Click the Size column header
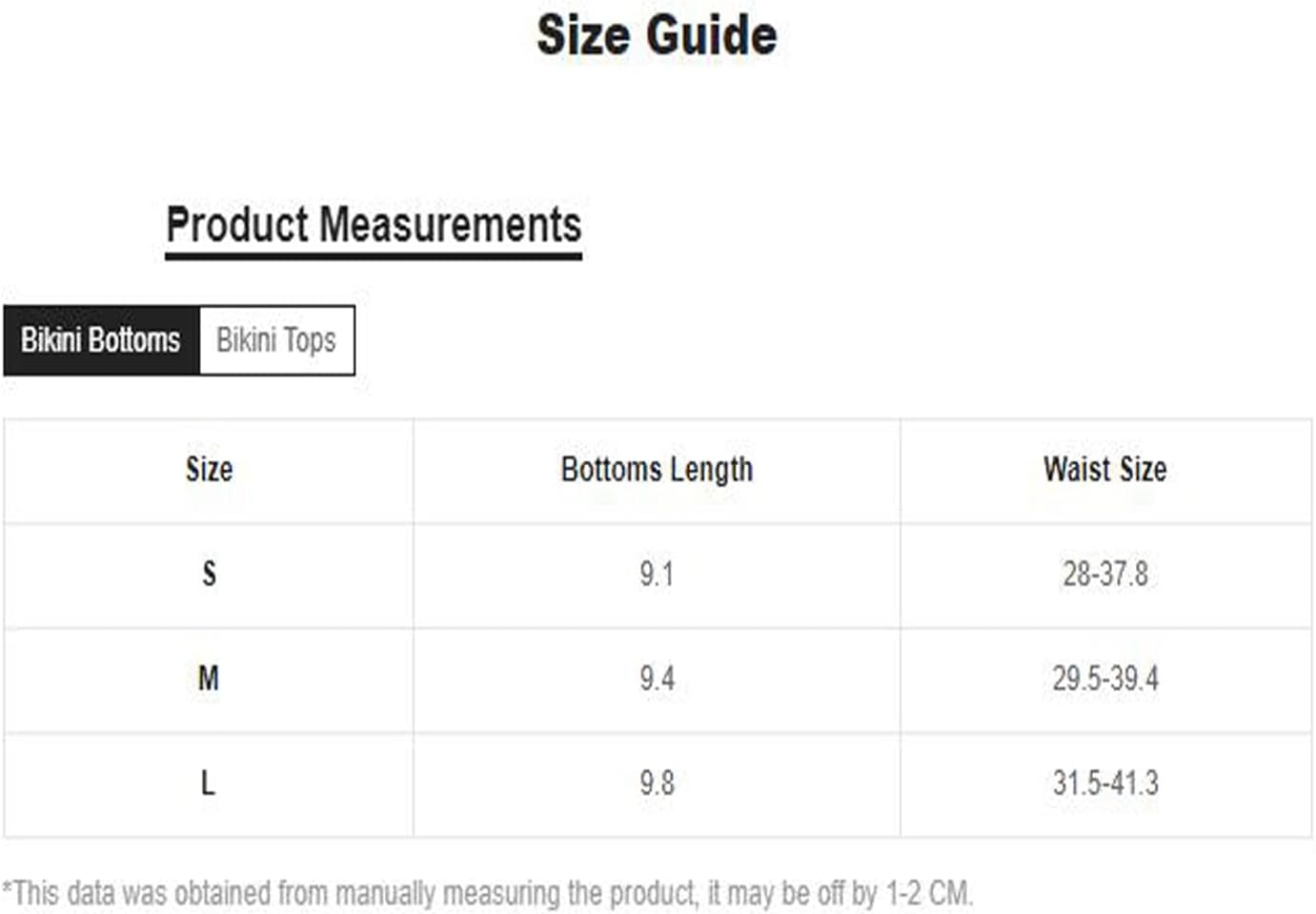 pos(209,470)
